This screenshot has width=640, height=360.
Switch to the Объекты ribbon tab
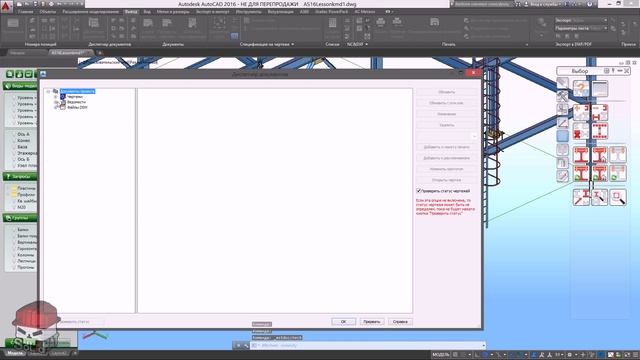coord(48,12)
